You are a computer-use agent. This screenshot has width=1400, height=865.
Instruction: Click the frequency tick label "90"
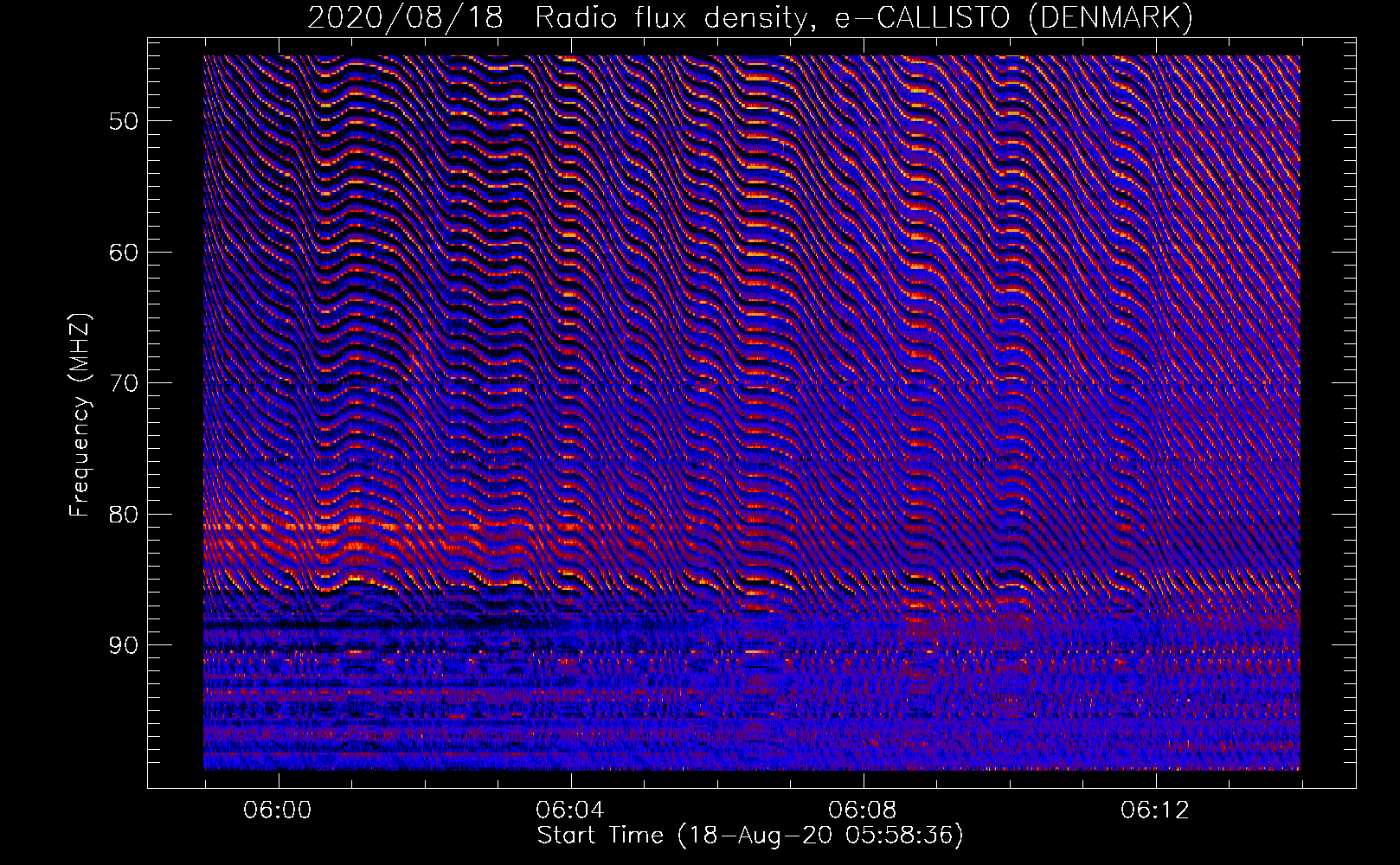click(123, 646)
